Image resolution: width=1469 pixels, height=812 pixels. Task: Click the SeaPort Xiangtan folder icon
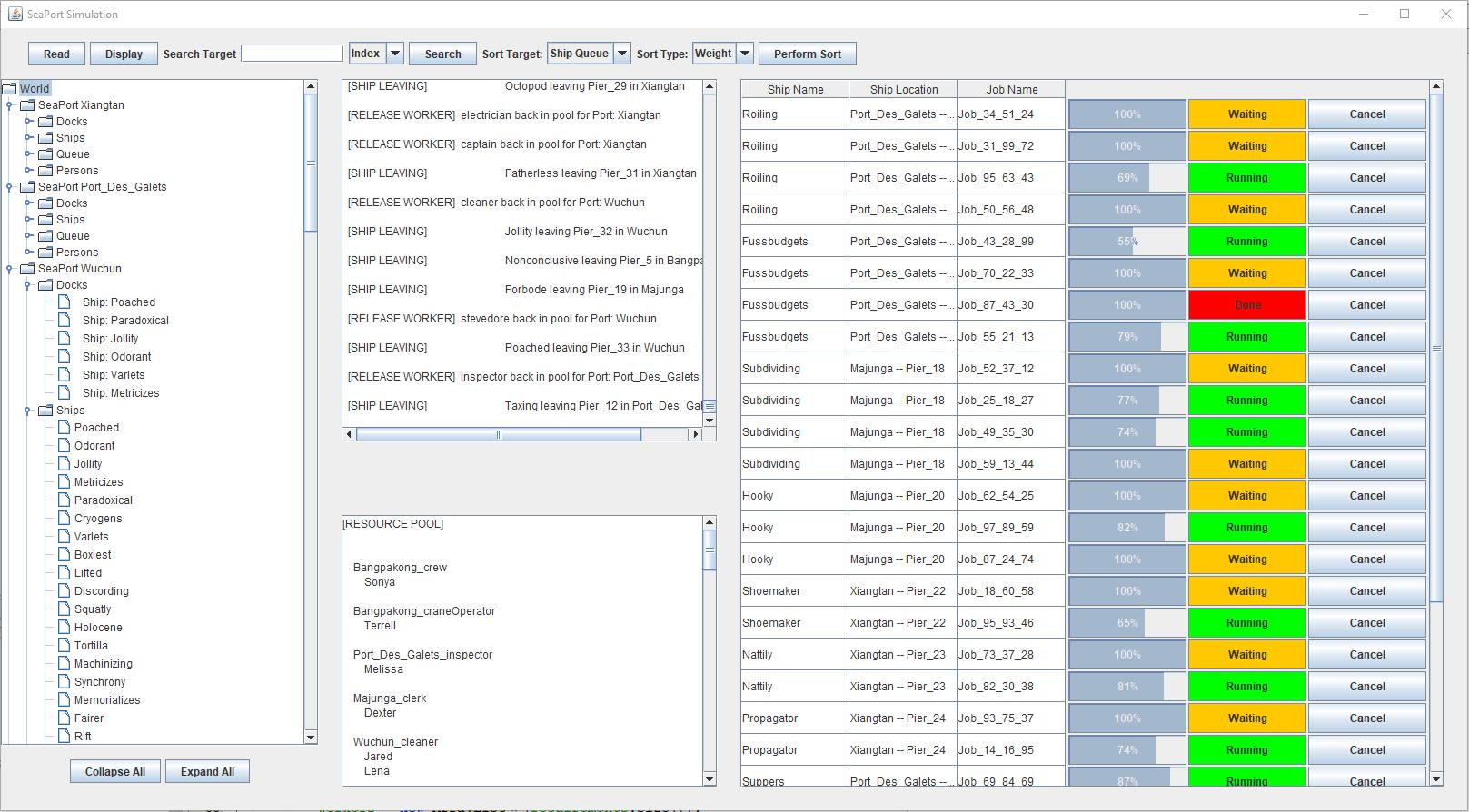click(x=27, y=105)
